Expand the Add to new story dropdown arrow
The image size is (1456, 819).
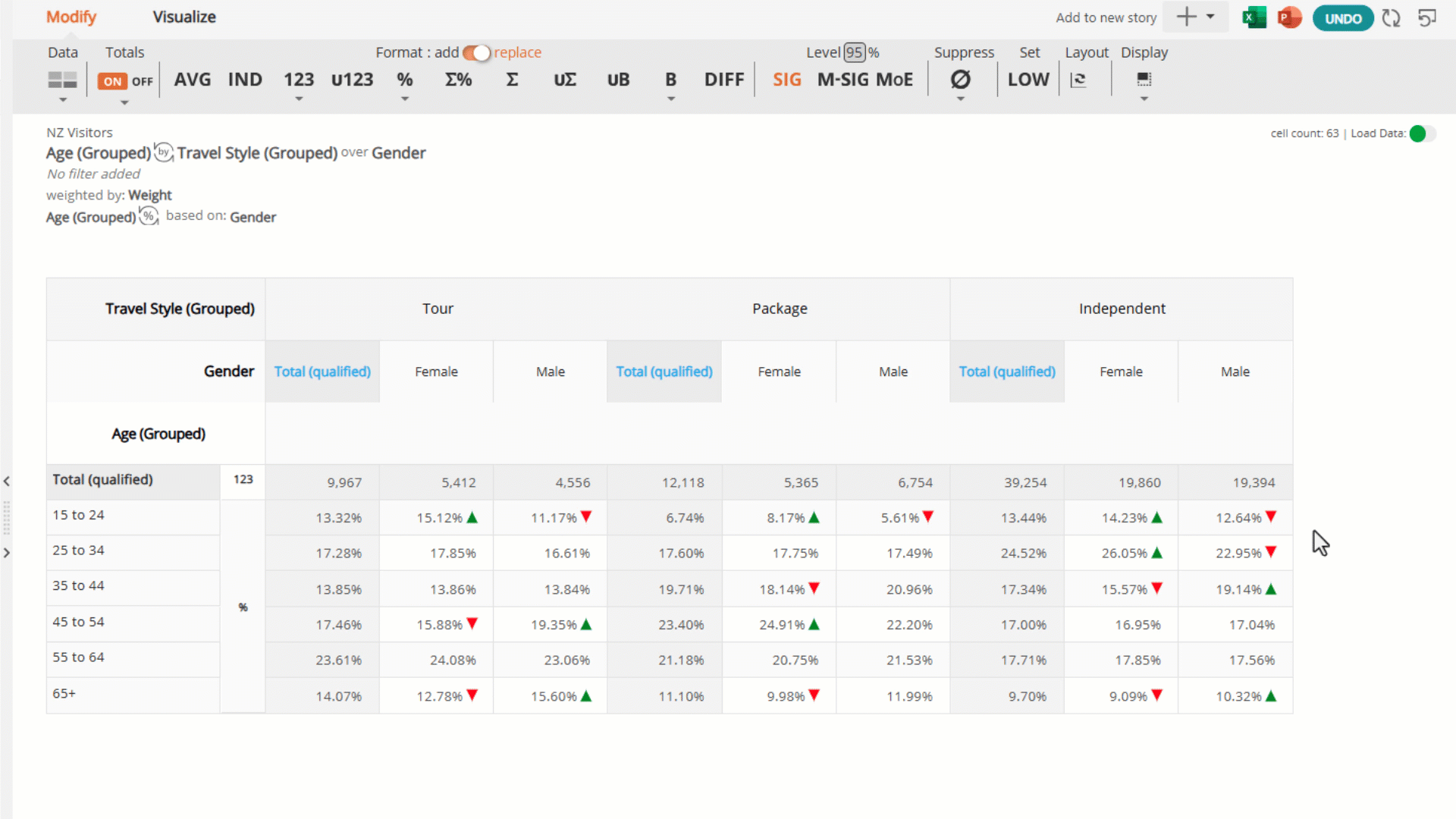1210,17
